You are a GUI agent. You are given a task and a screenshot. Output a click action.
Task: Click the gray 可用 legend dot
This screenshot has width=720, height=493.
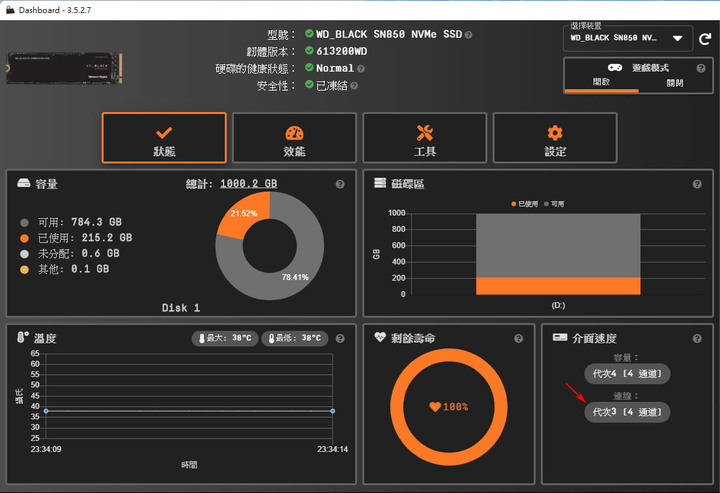point(24,223)
